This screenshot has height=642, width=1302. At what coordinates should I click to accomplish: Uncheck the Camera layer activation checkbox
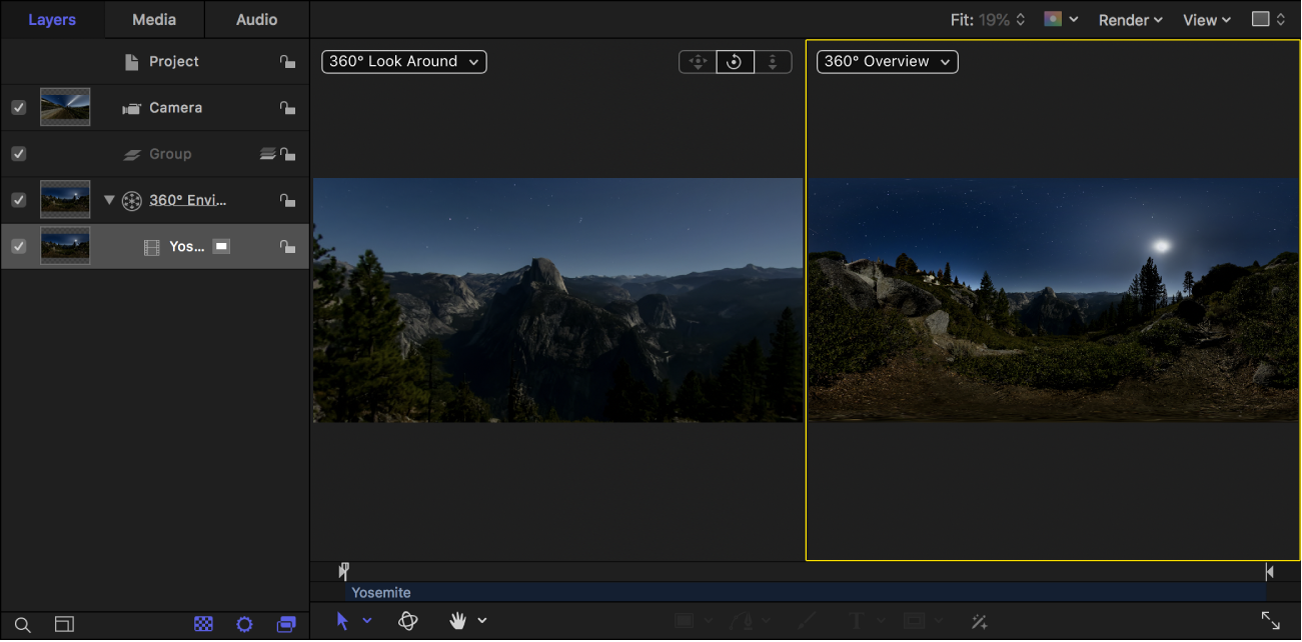pos(18,107)
